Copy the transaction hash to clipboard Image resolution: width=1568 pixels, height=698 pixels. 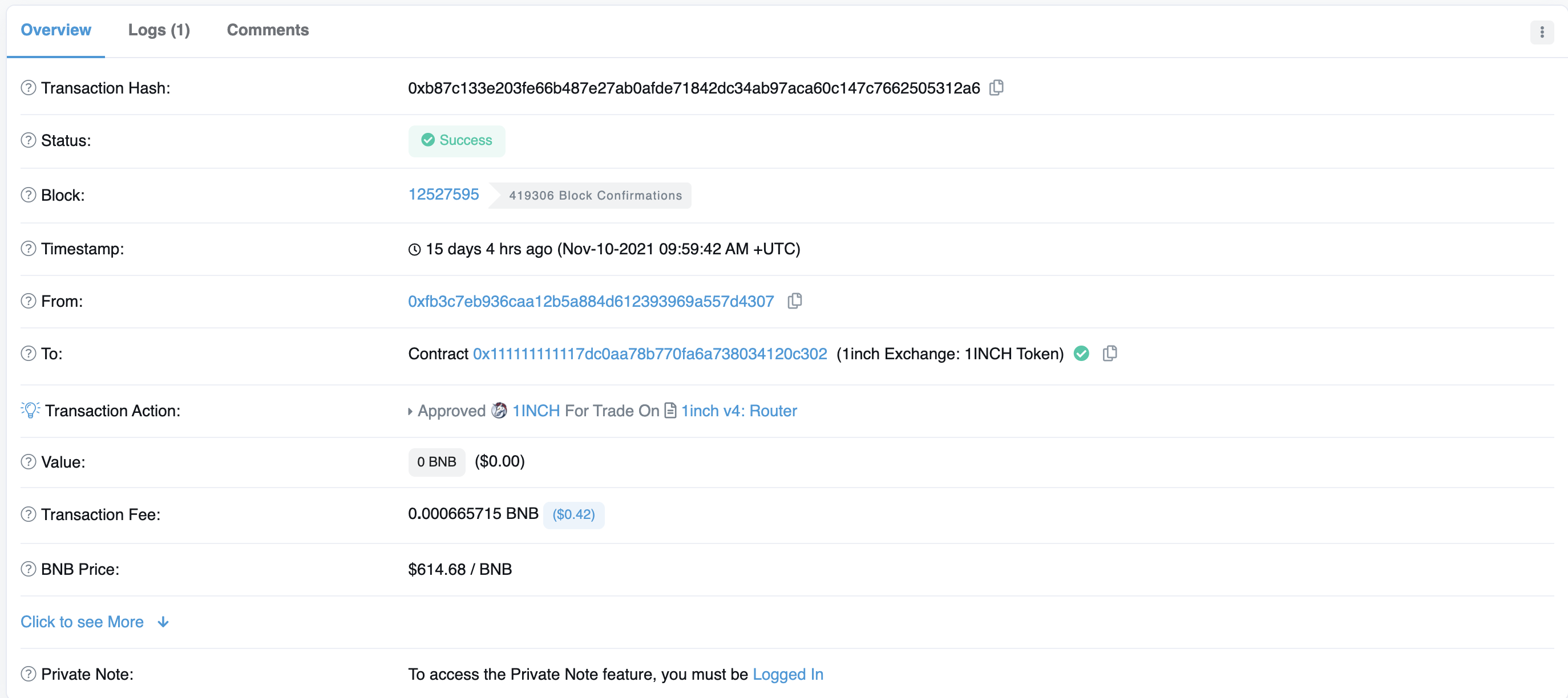996,88
